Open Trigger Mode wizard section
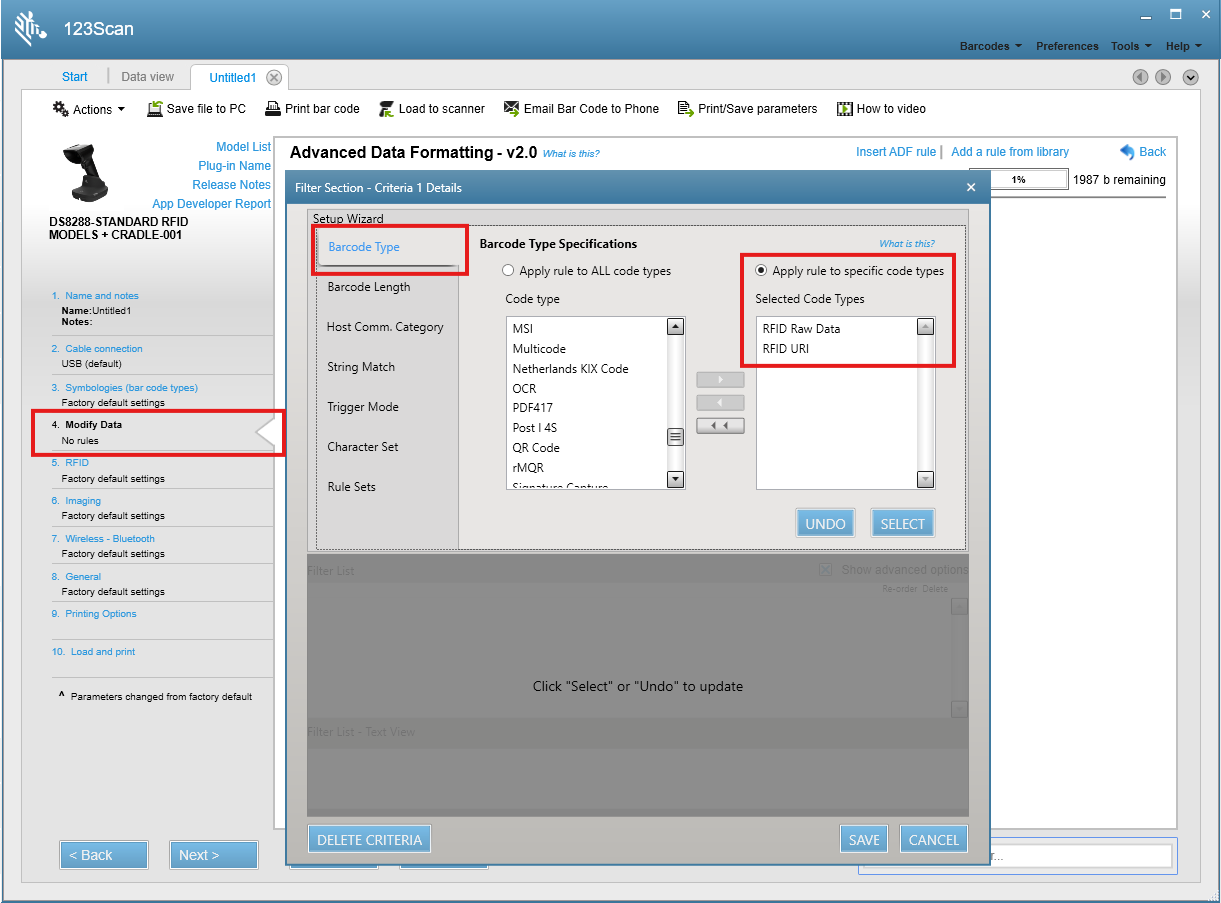This screenshot has height=903, width=1221. tap(363, 407)
